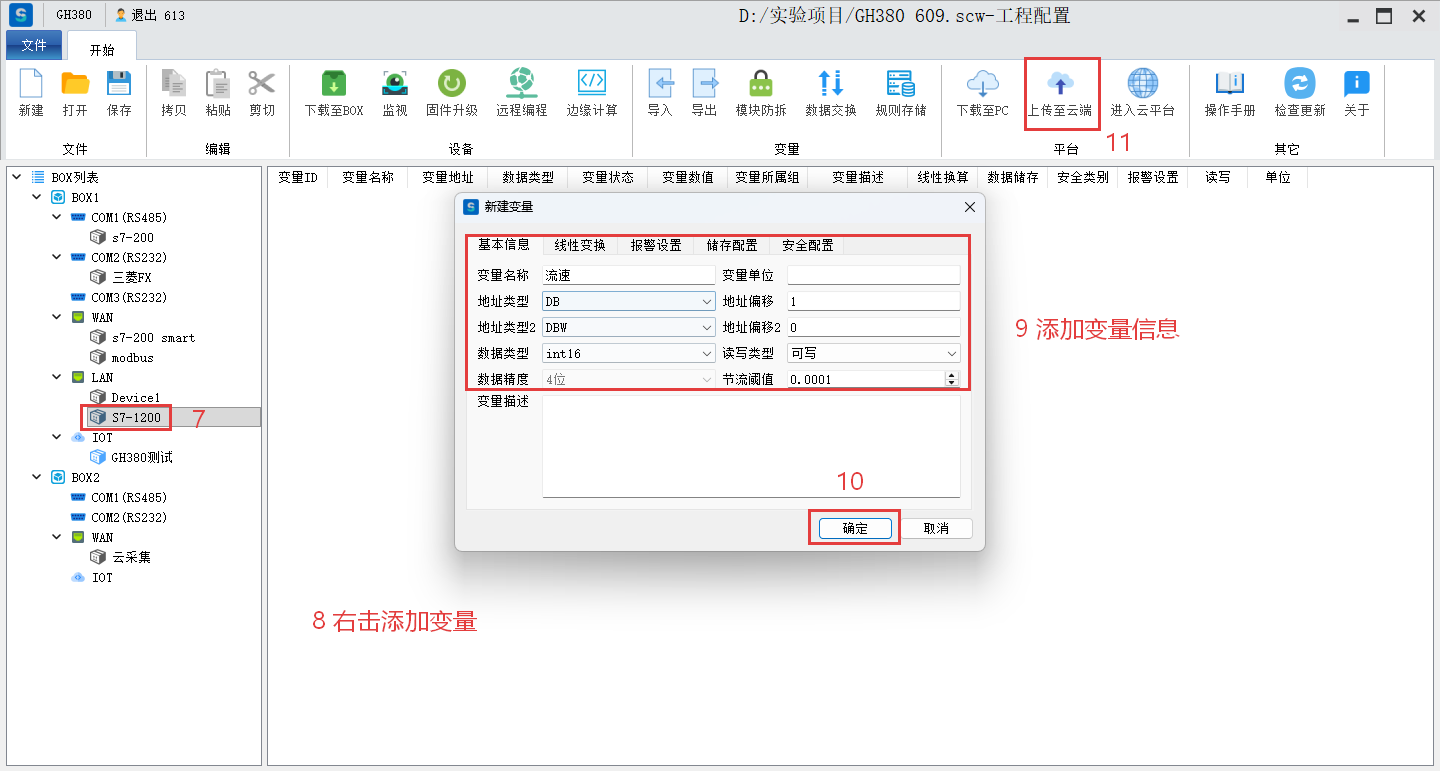The image size is (1440, 771).
Task: Select COM3(RS232) under BOX1
Action: coord(129,297)
